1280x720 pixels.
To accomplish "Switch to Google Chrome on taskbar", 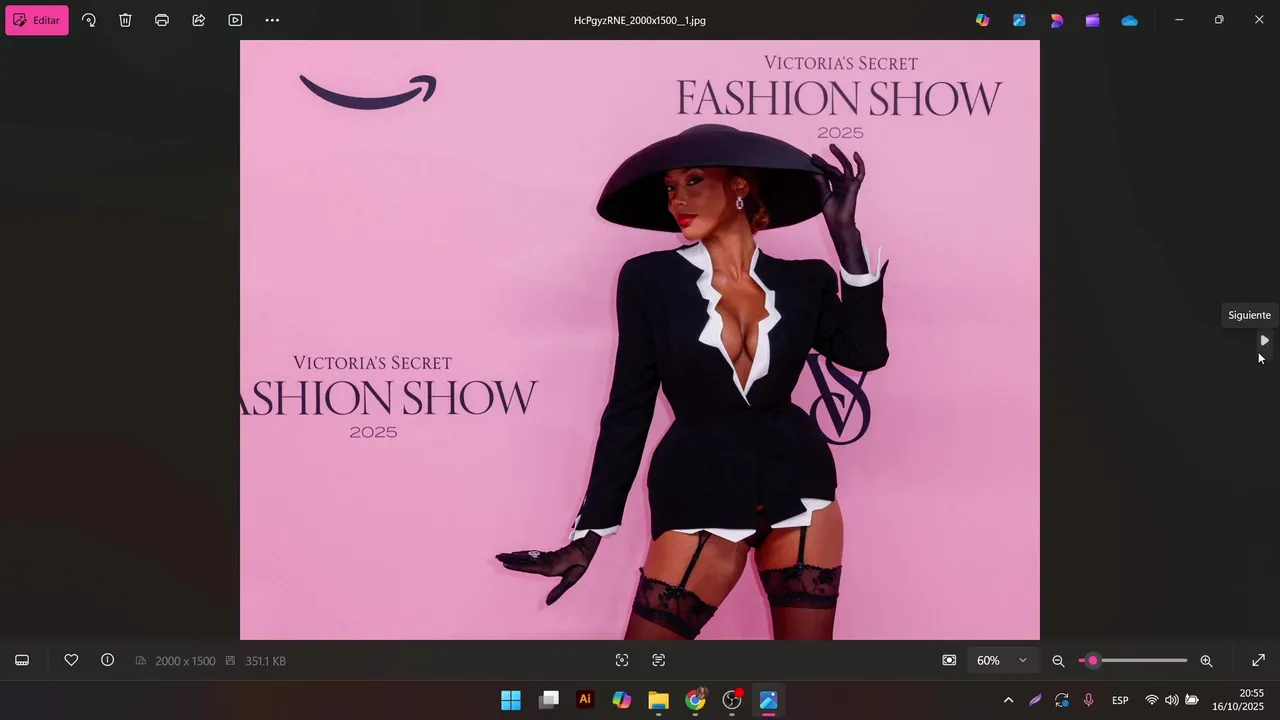I will click(x=695, y=700).
